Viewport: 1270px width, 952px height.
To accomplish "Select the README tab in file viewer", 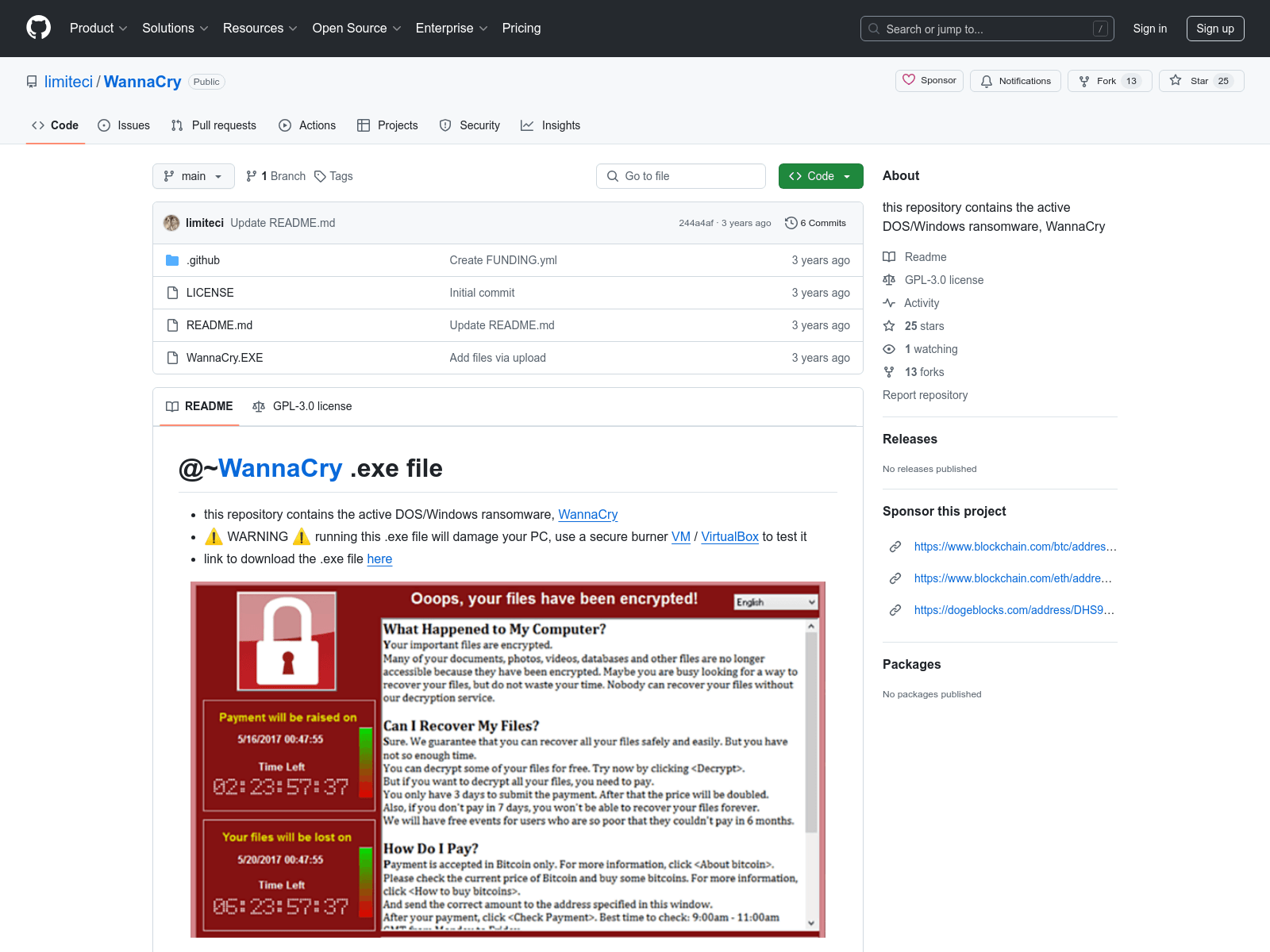I will 199,406.
